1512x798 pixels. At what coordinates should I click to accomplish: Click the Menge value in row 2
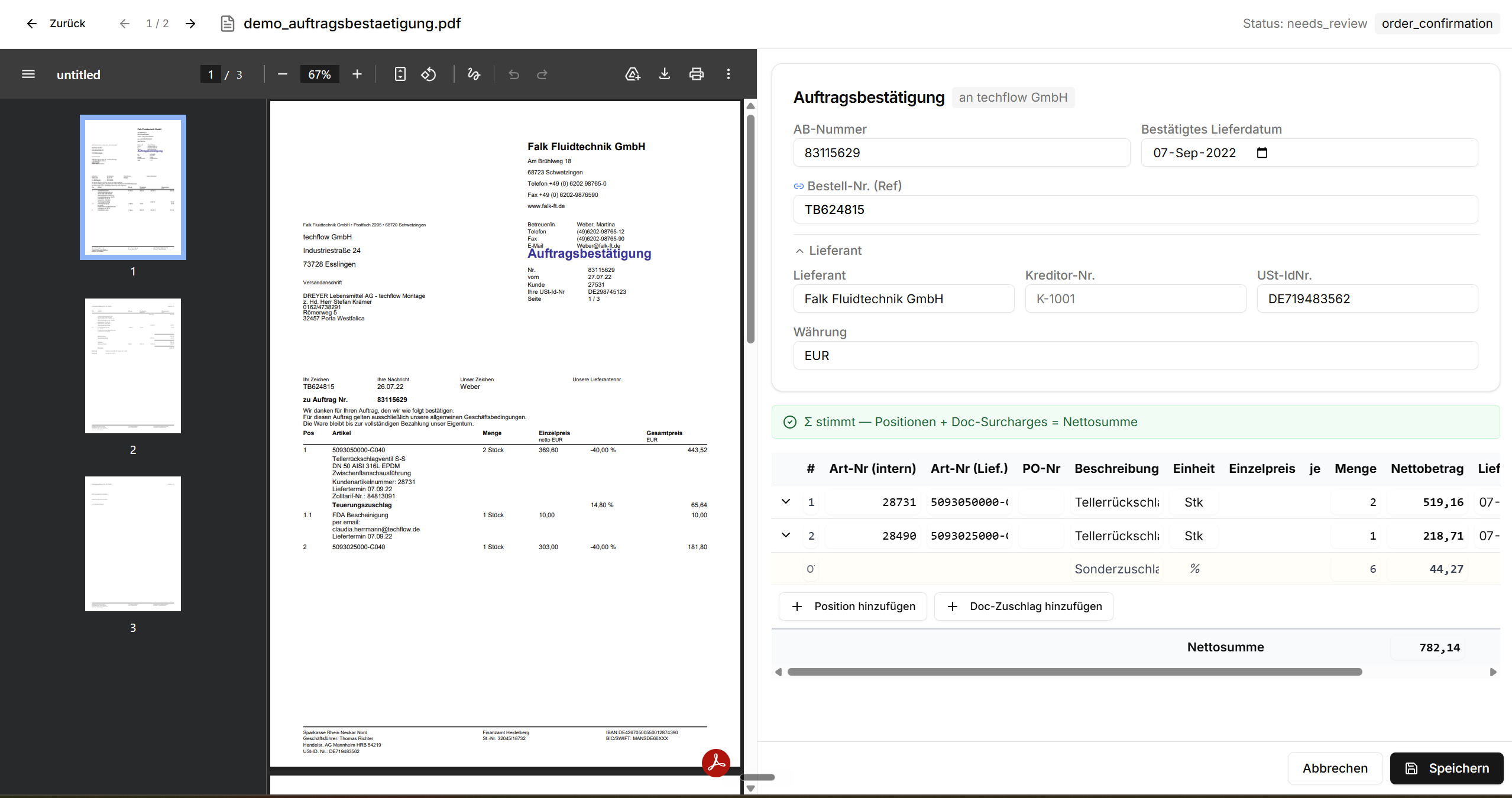1355,536
